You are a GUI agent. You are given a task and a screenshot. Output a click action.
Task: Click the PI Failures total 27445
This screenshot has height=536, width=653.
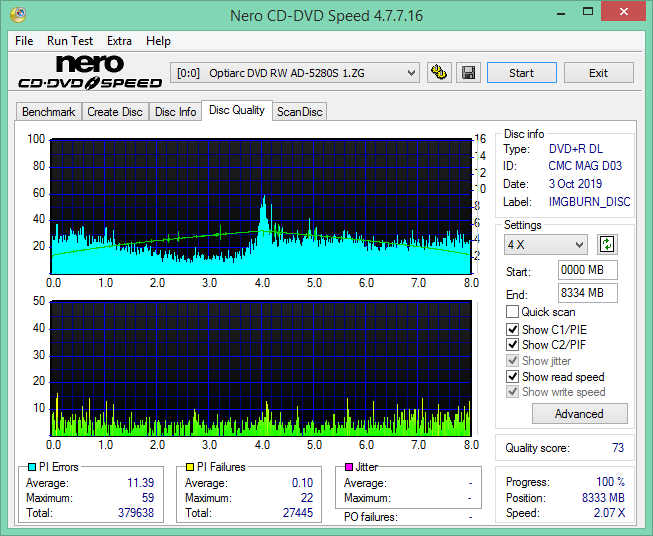298,513
